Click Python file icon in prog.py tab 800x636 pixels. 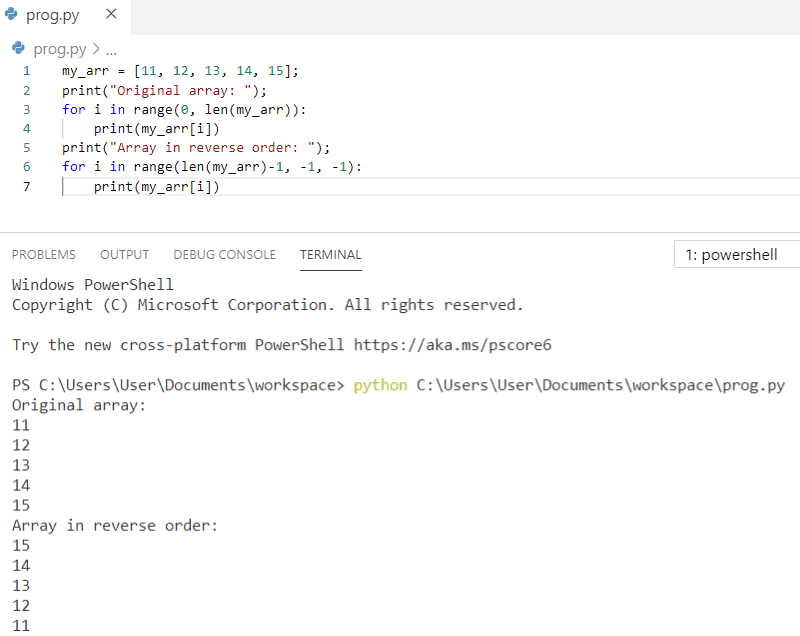coord(11,14)
